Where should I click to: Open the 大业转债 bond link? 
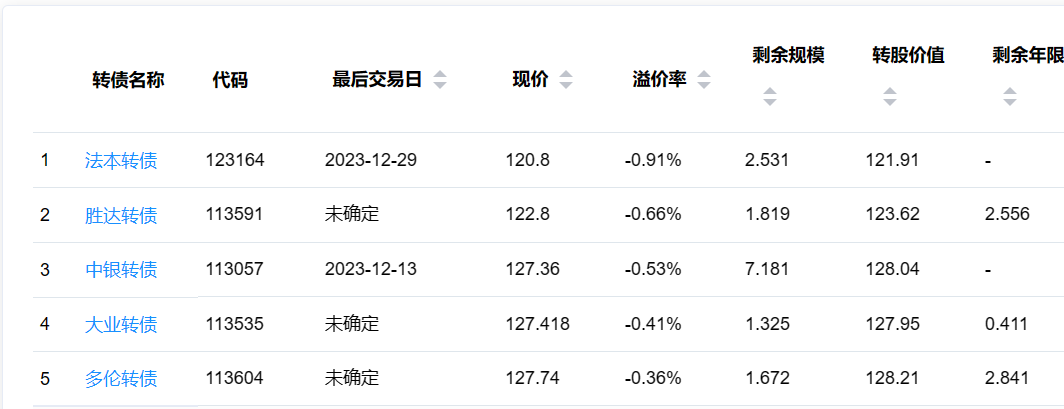click(x=121, y=324)
